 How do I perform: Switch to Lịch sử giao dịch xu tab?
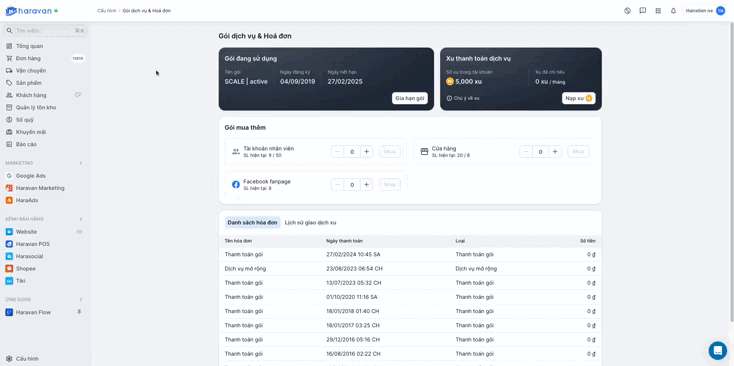(x=310, y=223)
